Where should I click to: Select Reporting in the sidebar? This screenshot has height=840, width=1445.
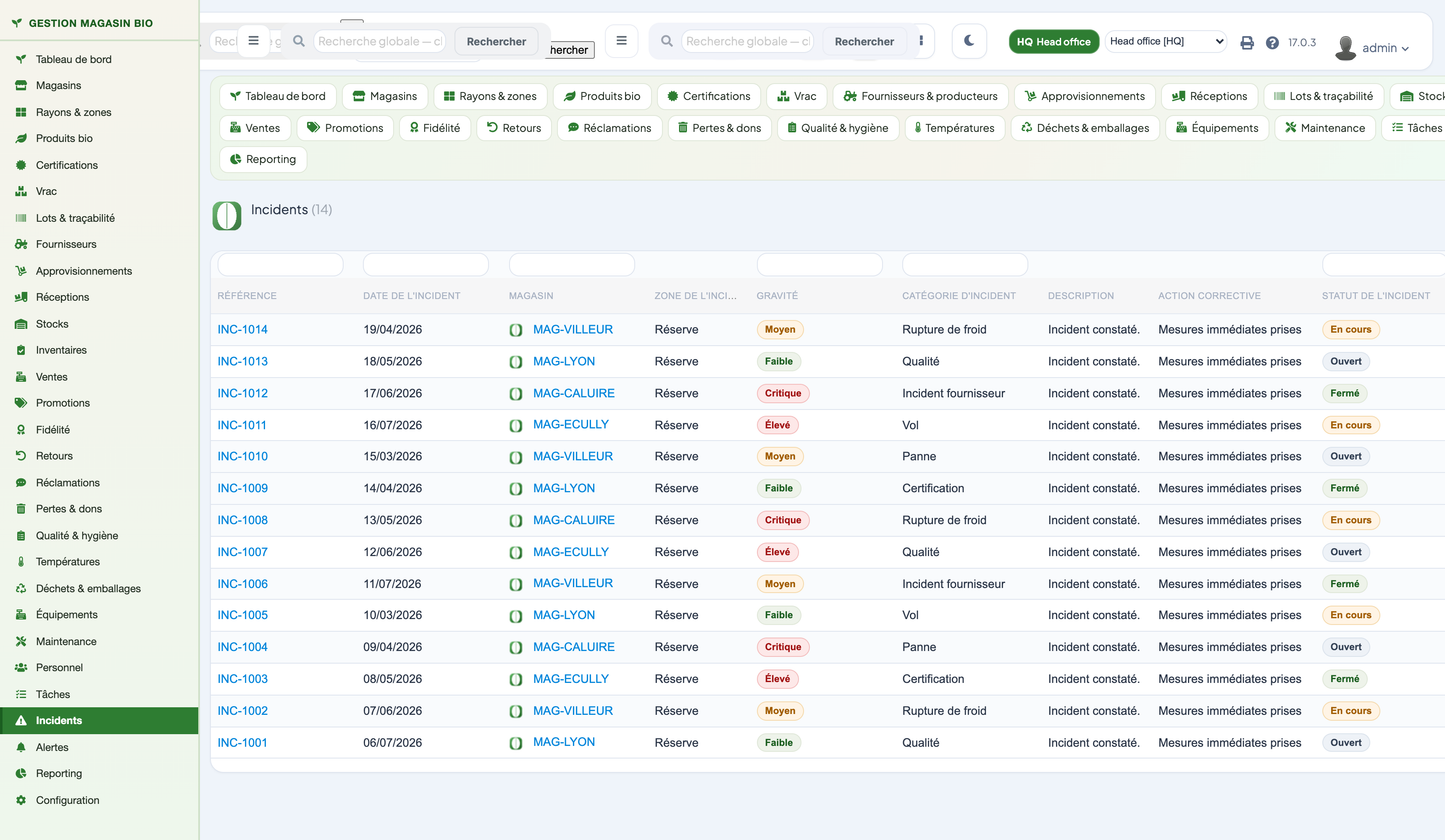tap(99, 774)
